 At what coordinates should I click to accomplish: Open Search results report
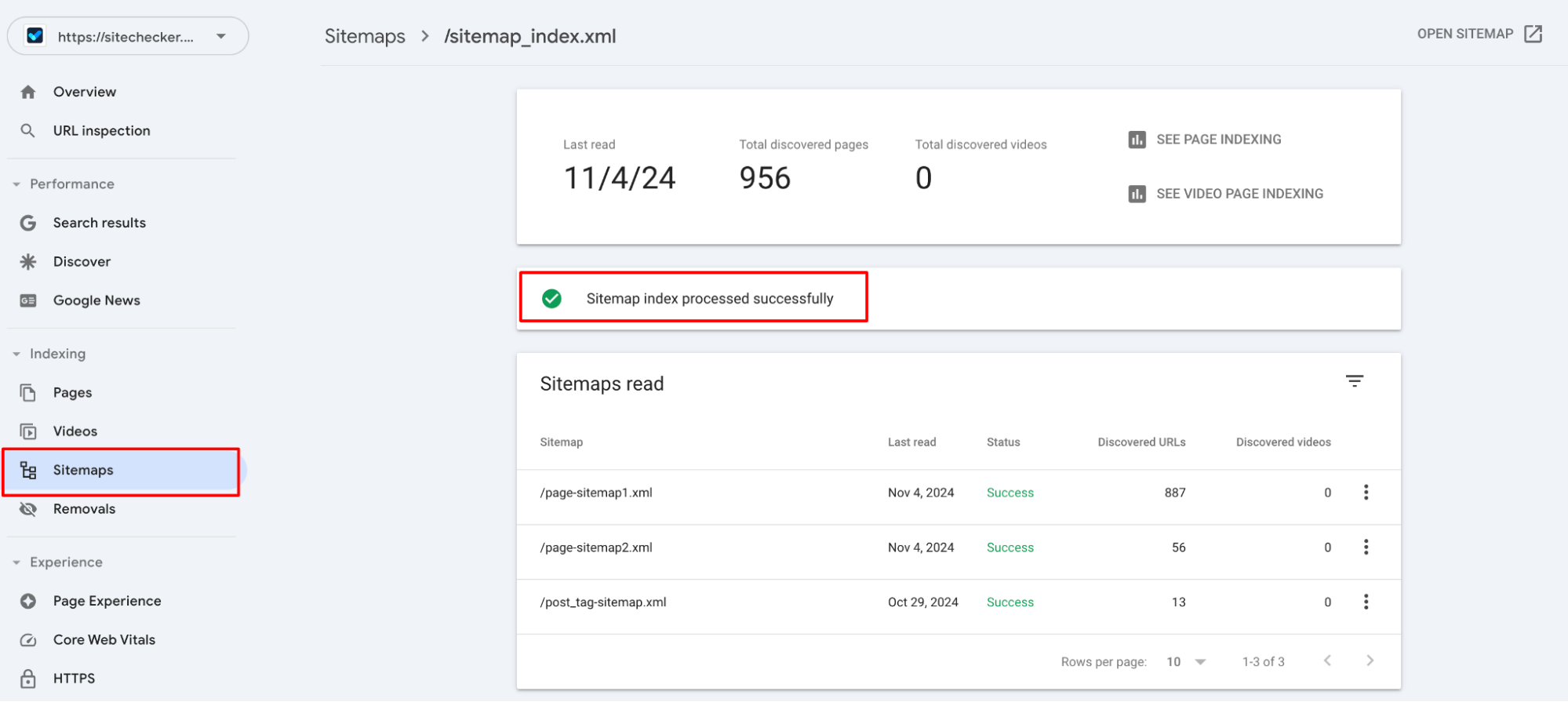click(100, 223)
